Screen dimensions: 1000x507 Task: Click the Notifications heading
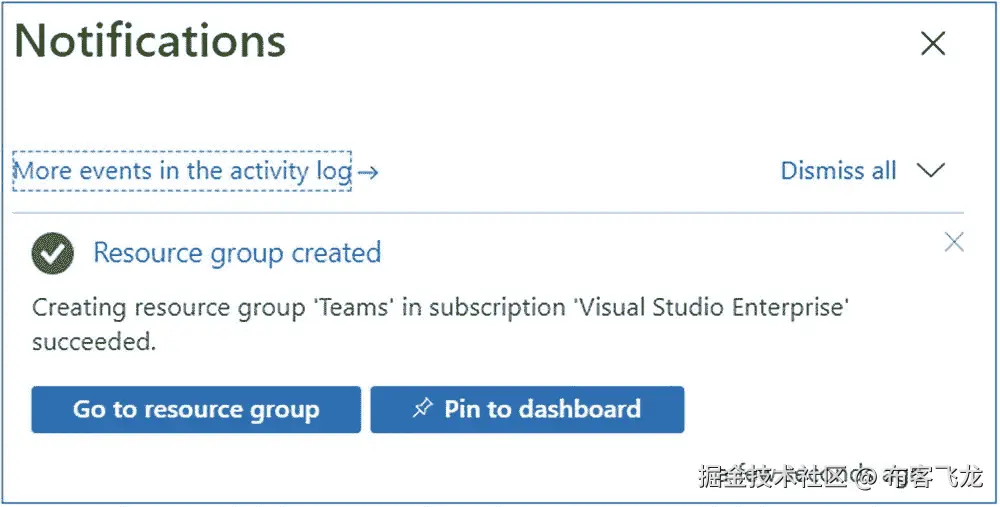click(x=151, y=42)
